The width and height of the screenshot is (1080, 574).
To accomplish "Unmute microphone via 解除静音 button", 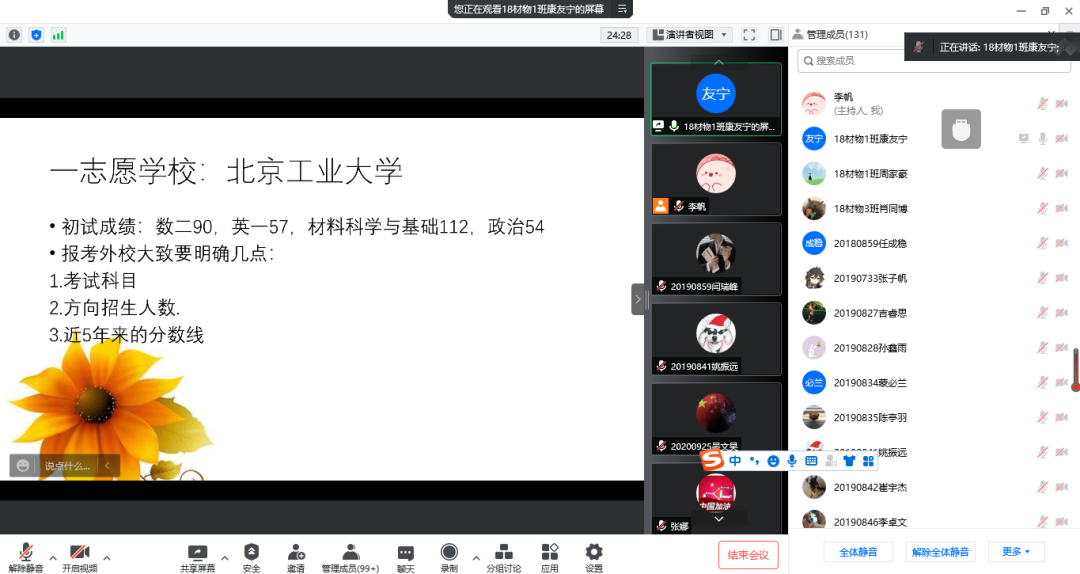I will click(25, 553).
